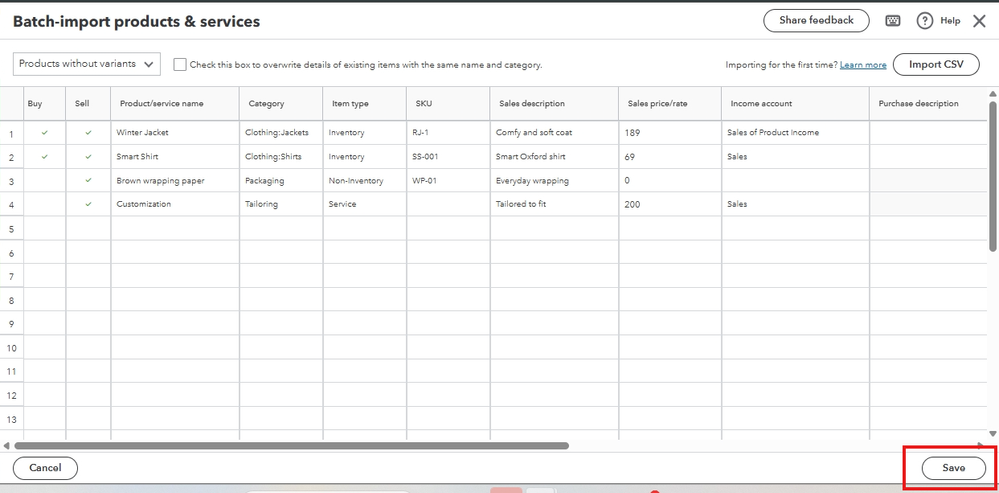The image size is (999, 493).
Task: Select the Category column header
Action: pyautogui.click(x=281, y=103)
